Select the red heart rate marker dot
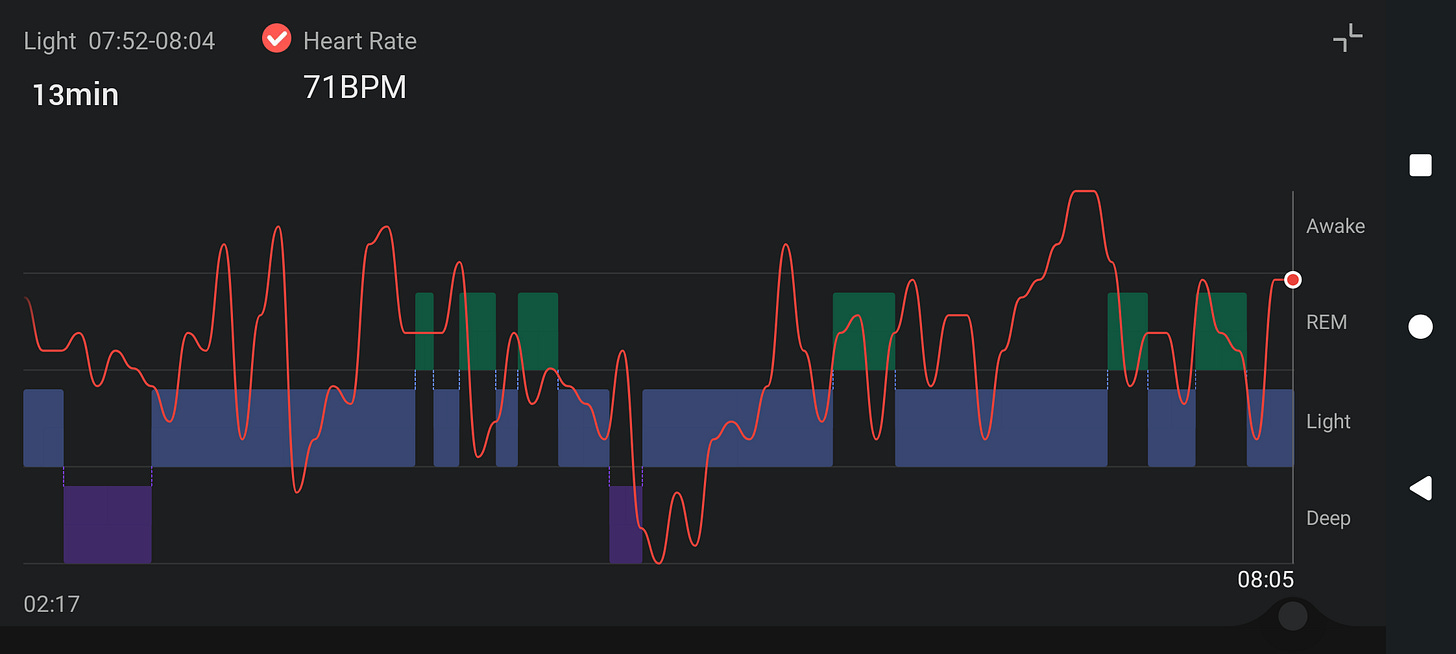This screenshot has height=654, width=1456. click(x=1293, y=279)
